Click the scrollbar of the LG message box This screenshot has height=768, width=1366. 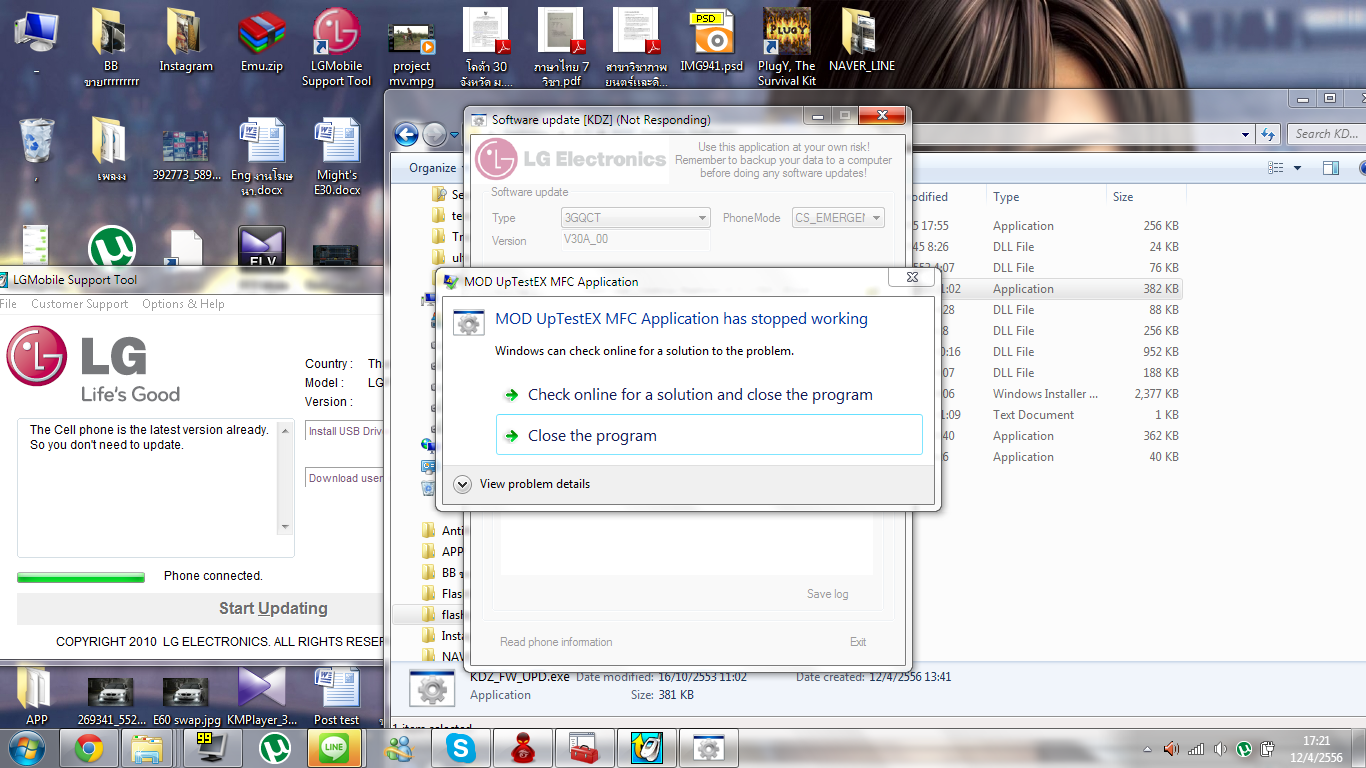[285, 478]
